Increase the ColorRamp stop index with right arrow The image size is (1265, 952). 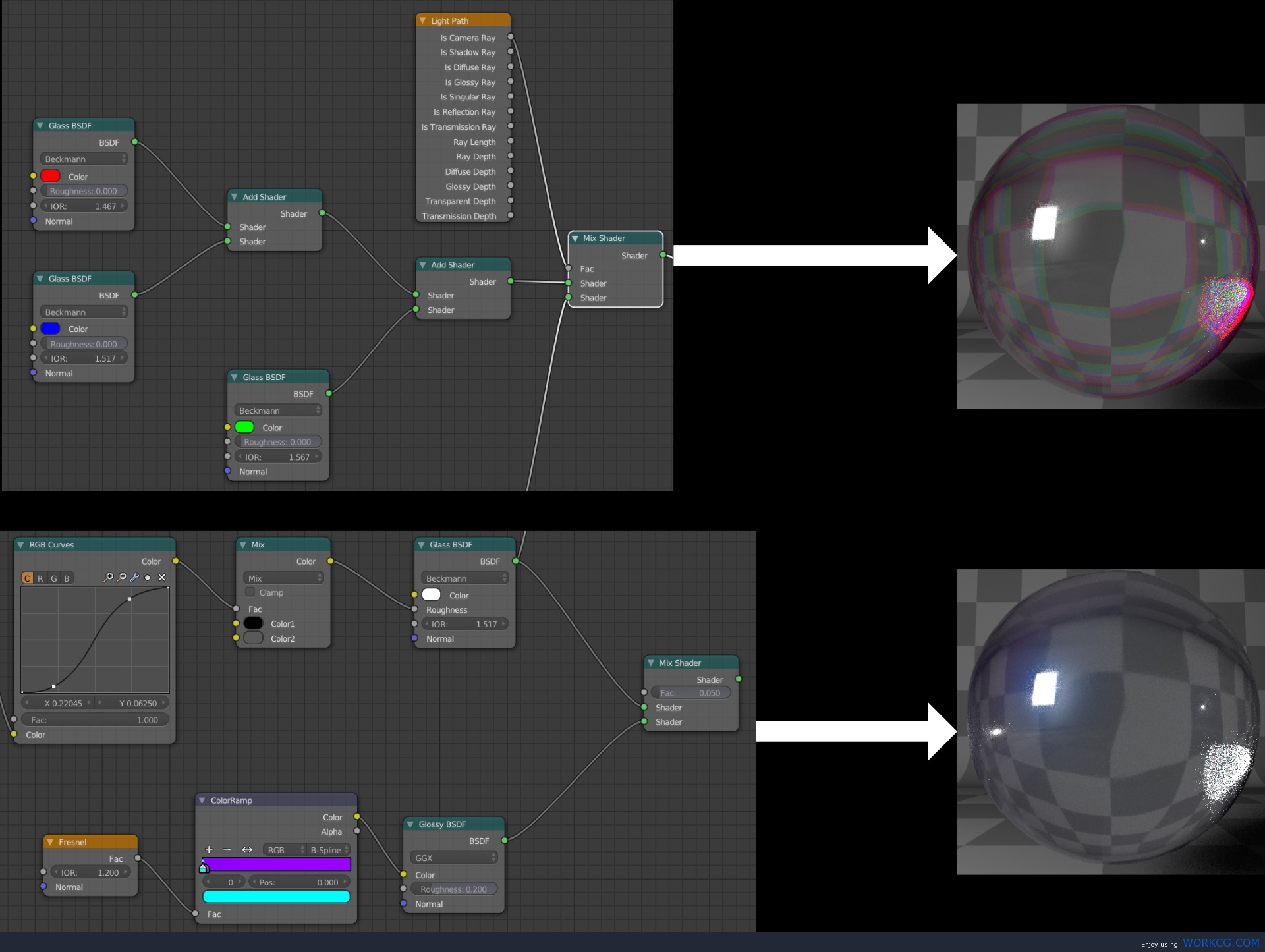[240, 882]
